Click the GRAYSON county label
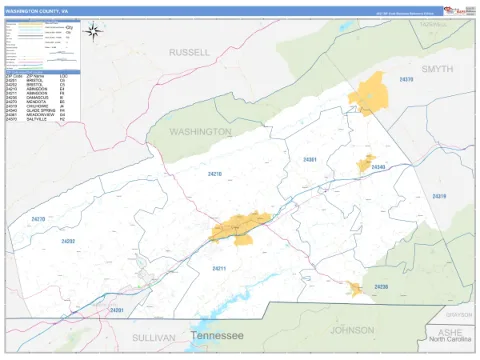 pos(459,315)
